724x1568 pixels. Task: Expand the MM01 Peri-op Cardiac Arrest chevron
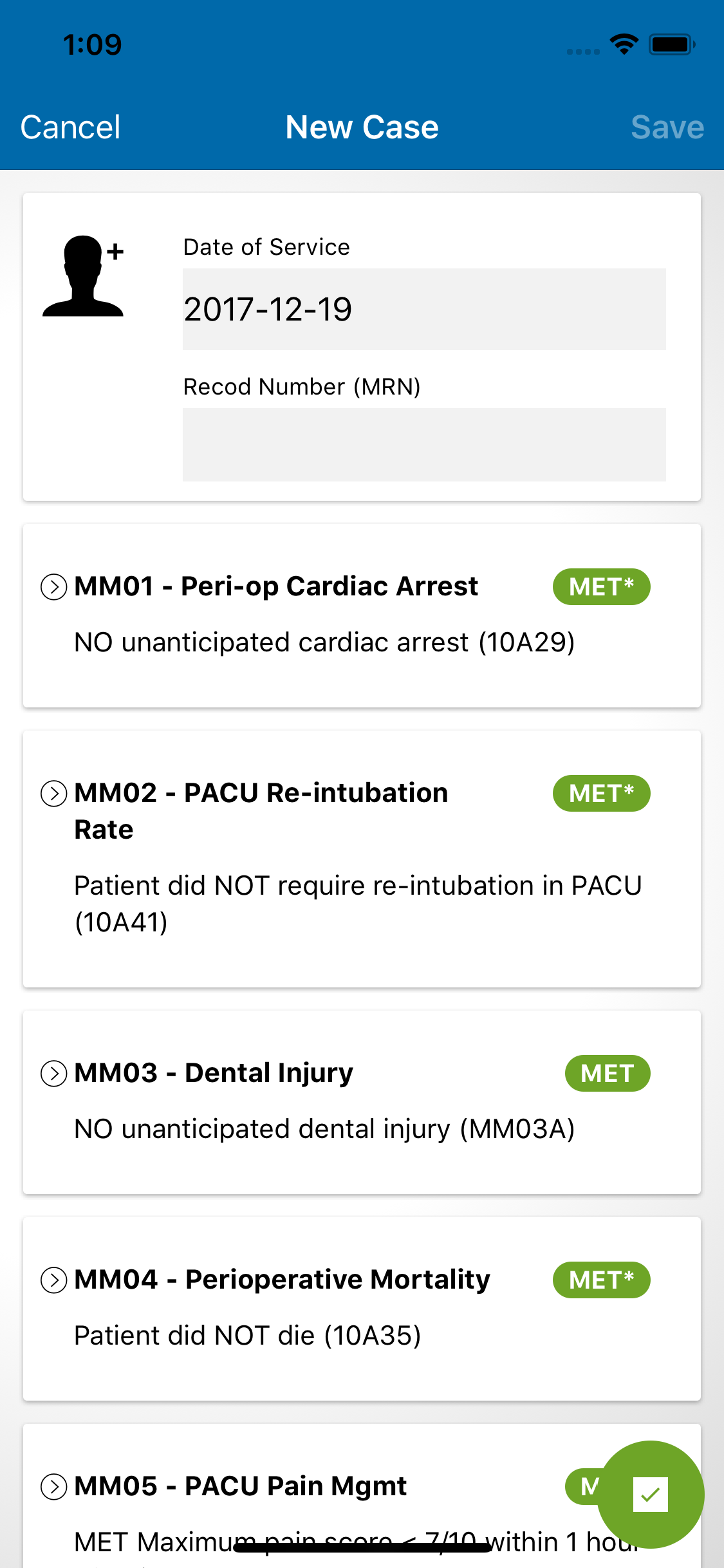coord(54,587)
